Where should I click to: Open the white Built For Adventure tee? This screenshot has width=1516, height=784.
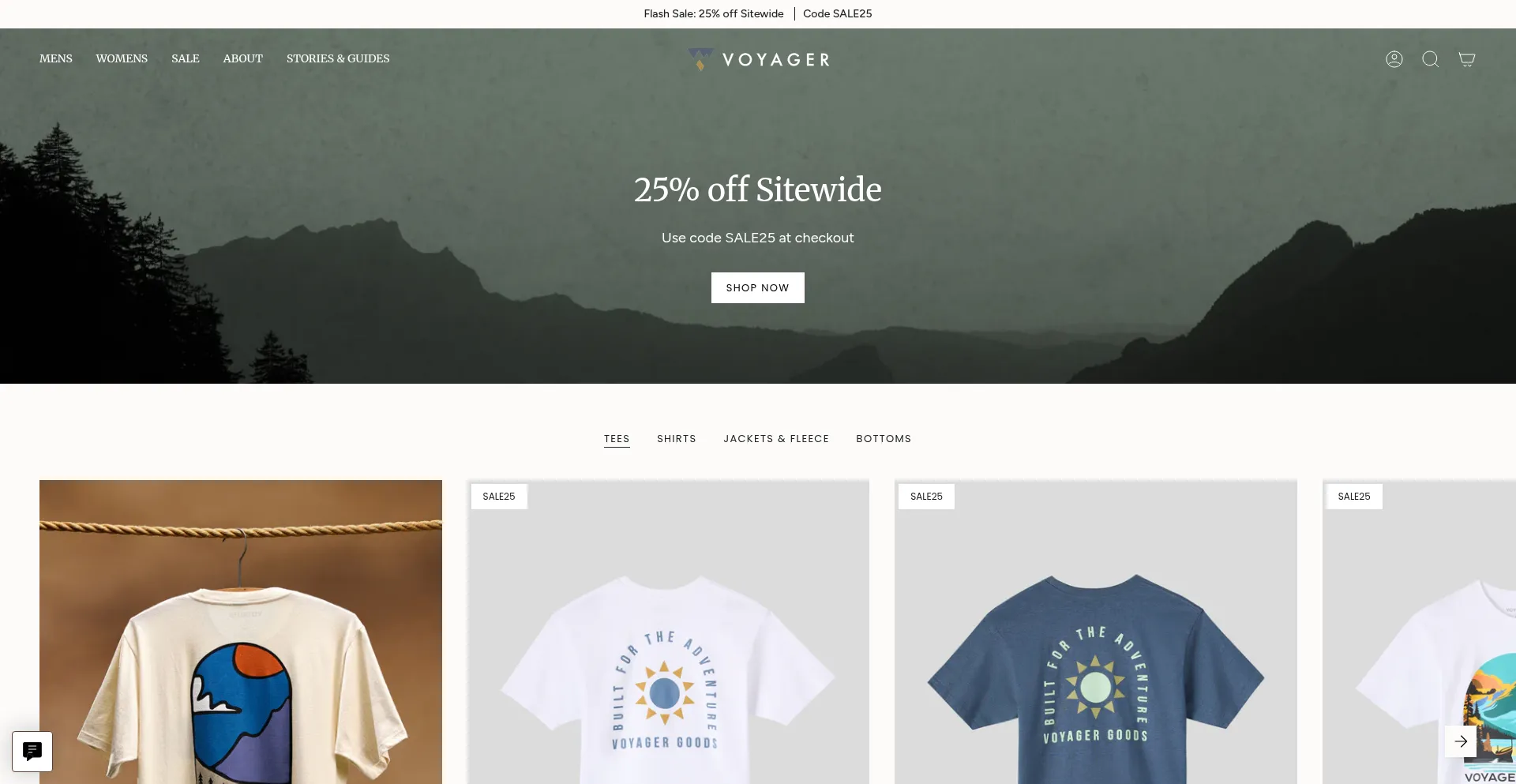coord(668,632)
